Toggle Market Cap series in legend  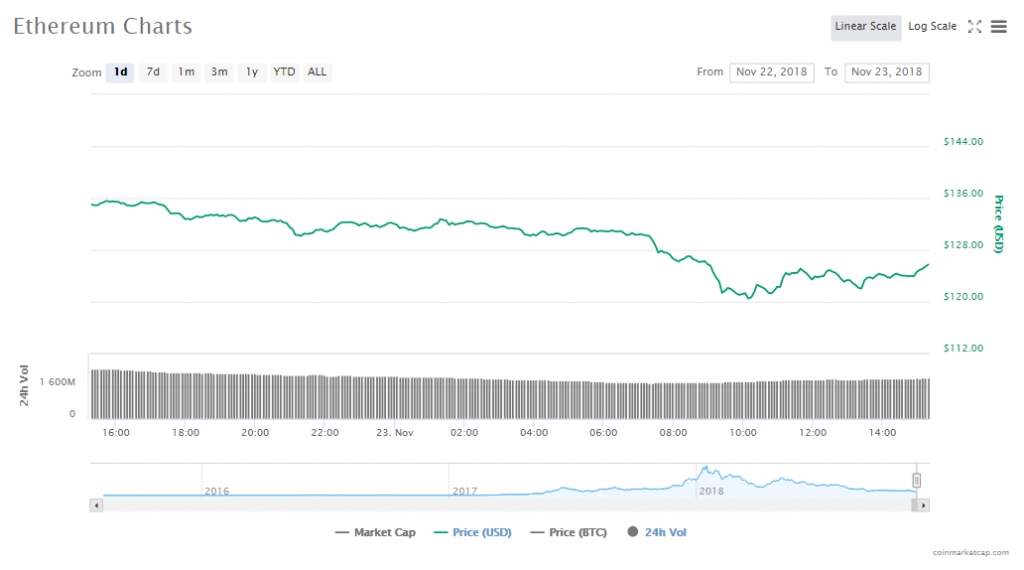point(376,533)
